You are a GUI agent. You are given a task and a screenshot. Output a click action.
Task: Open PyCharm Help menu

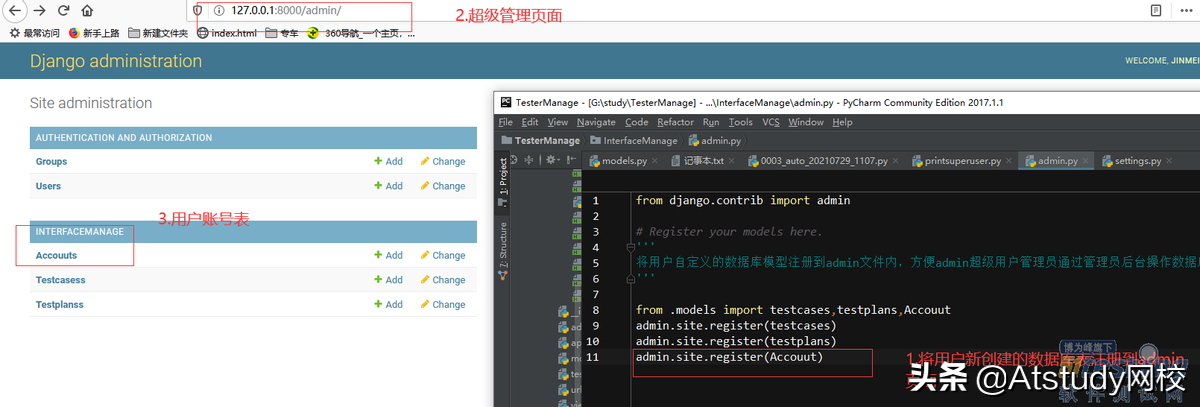[842, 122]
